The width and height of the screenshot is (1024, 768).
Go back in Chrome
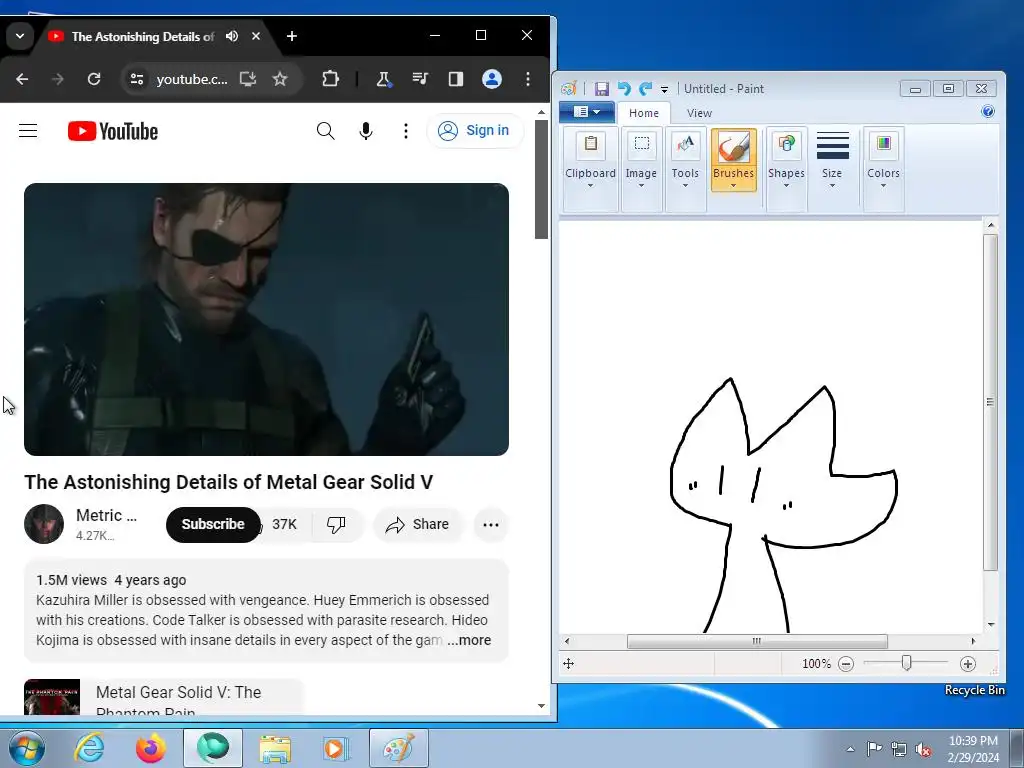point(22,79)
